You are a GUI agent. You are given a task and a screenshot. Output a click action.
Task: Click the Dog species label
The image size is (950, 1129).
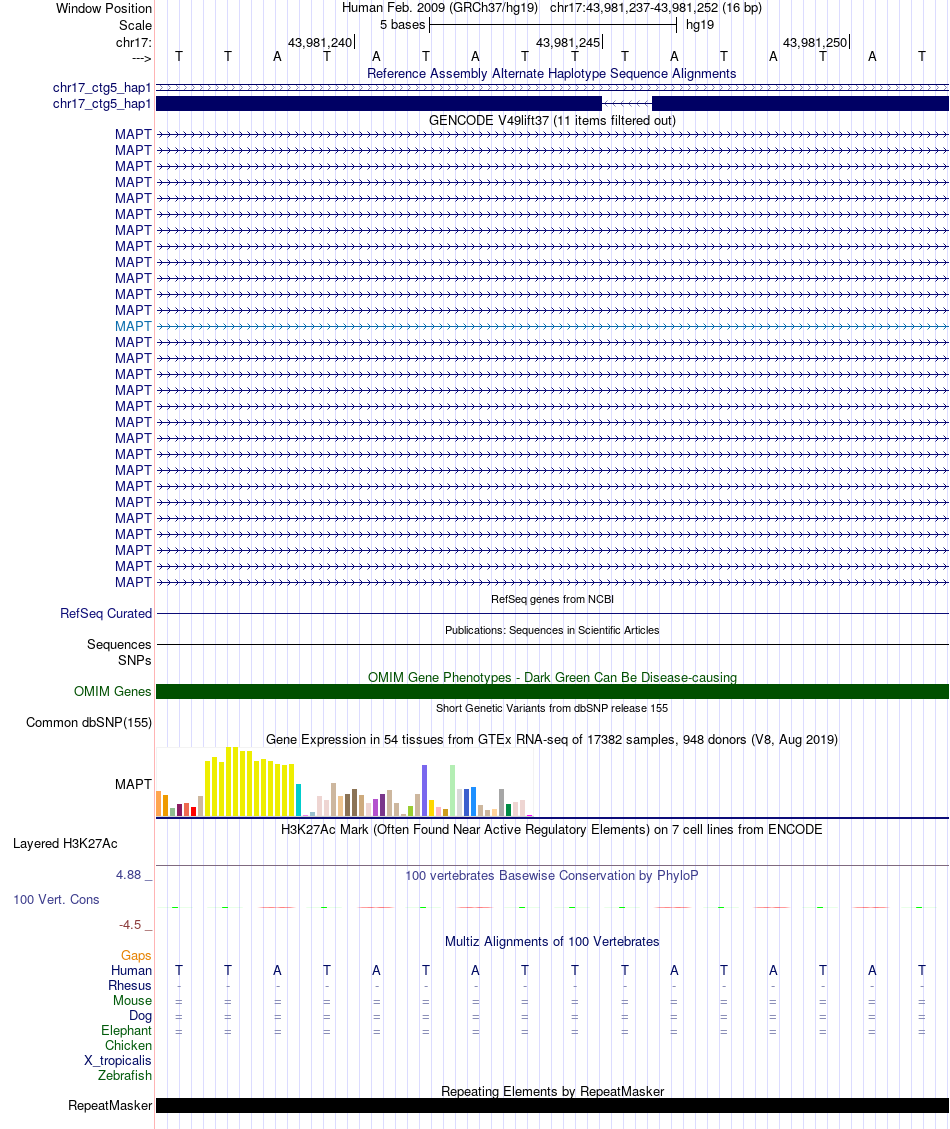(140, 1016)
